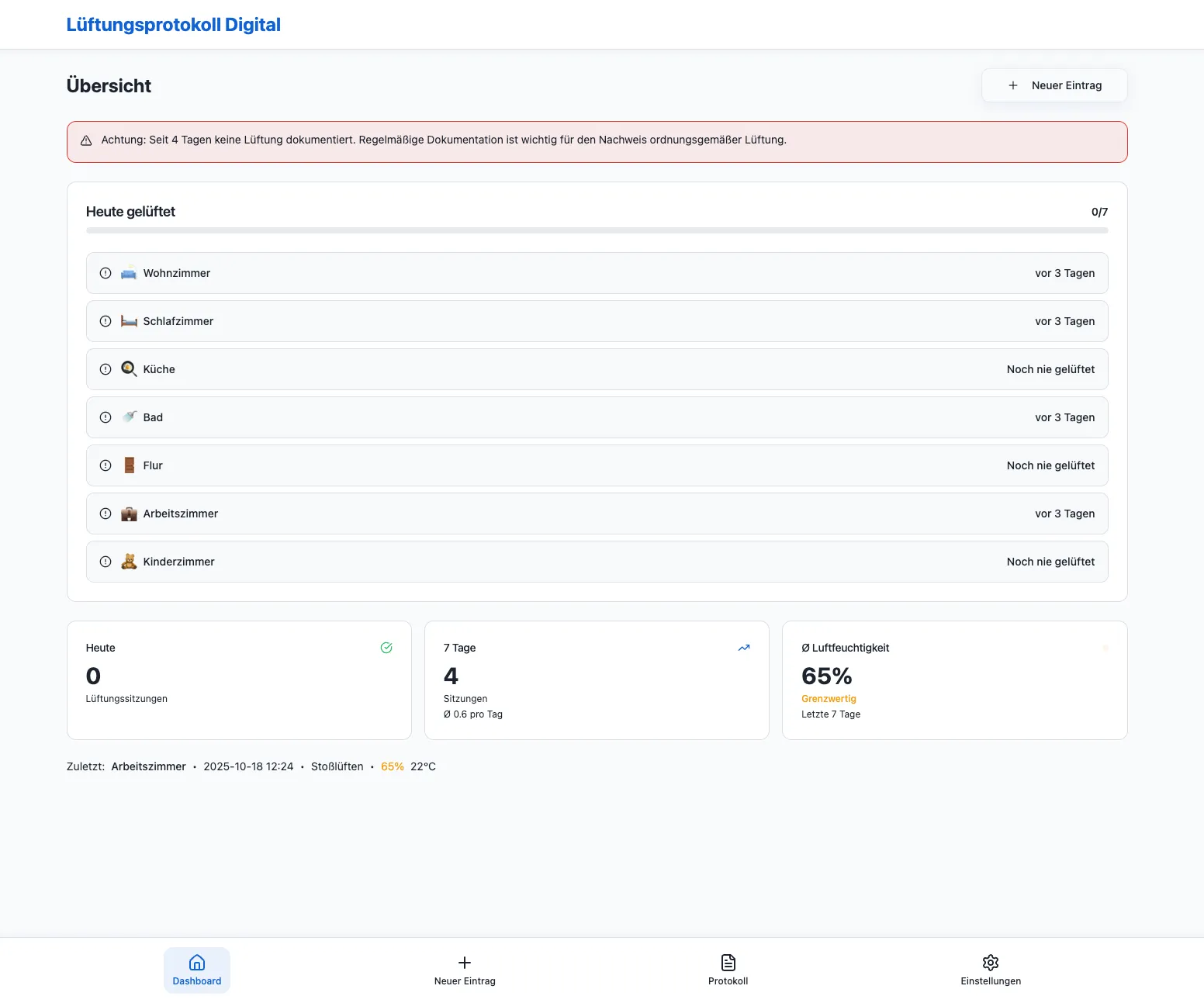Click the Ø Luftfeuchtigkeit 65% card
Screen dimensions: 1204x1003
(954, 680)
